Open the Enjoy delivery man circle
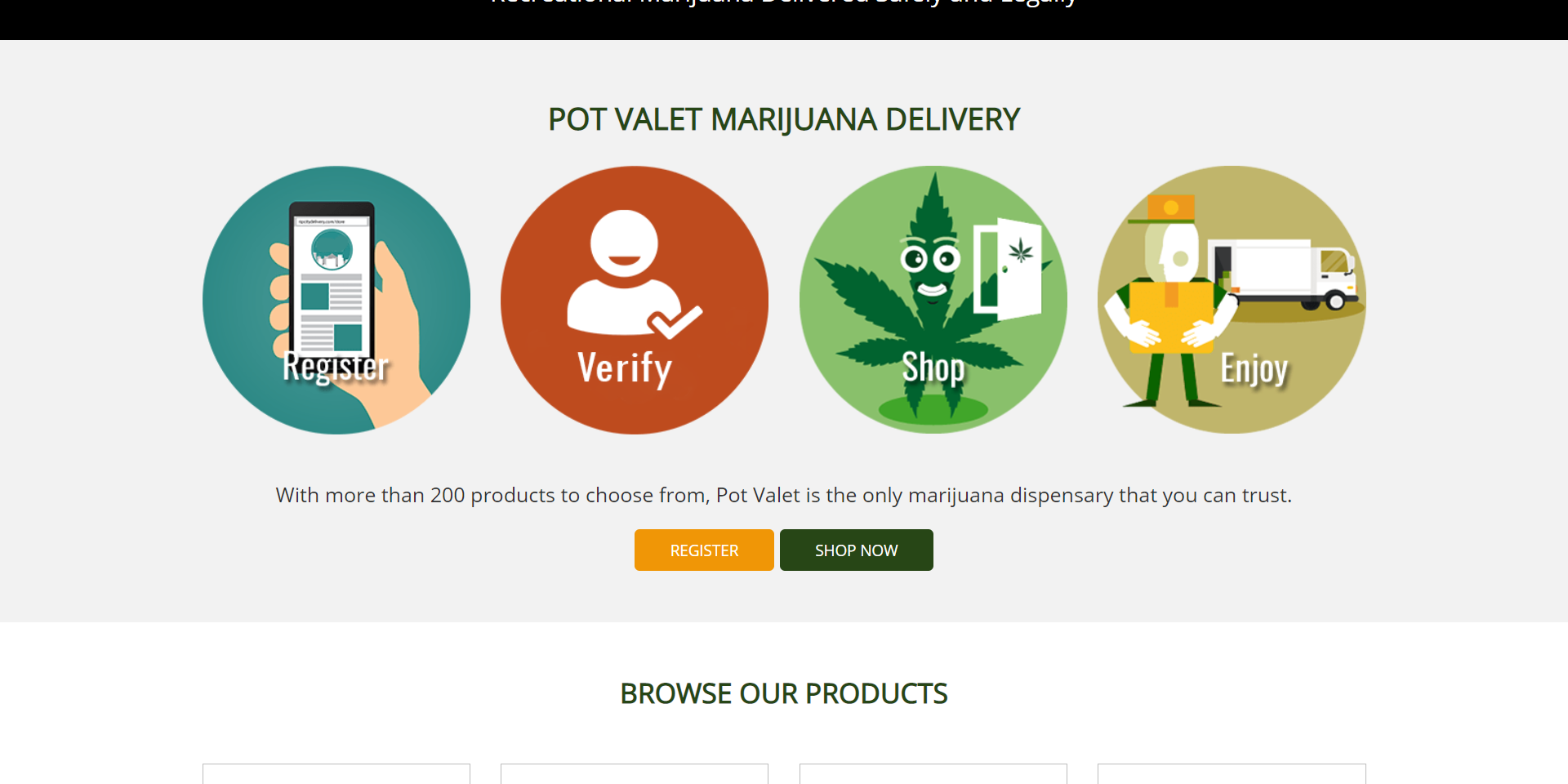 pos(1232,300)
